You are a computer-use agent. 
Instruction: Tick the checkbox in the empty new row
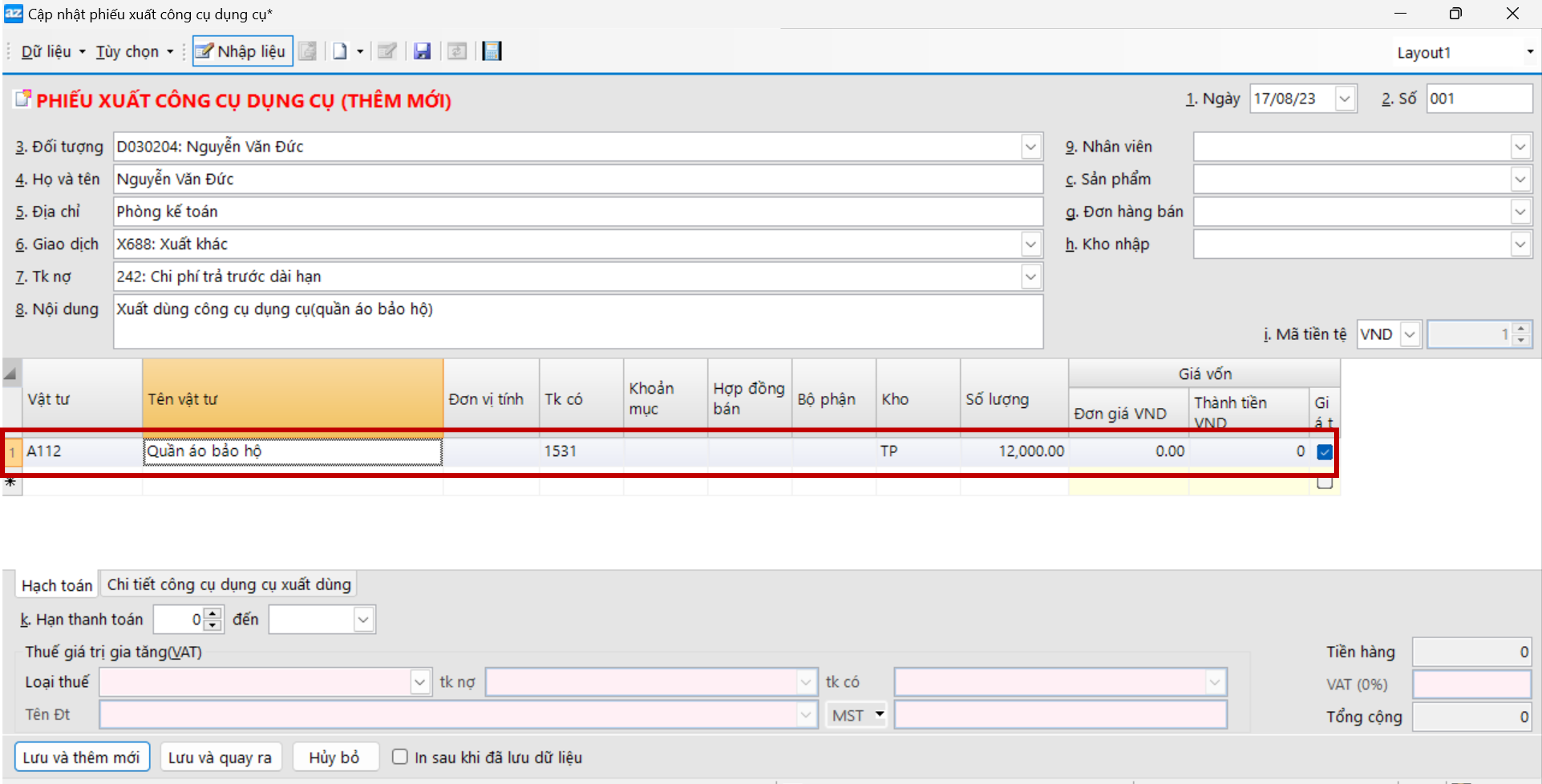click(1324, 482)
